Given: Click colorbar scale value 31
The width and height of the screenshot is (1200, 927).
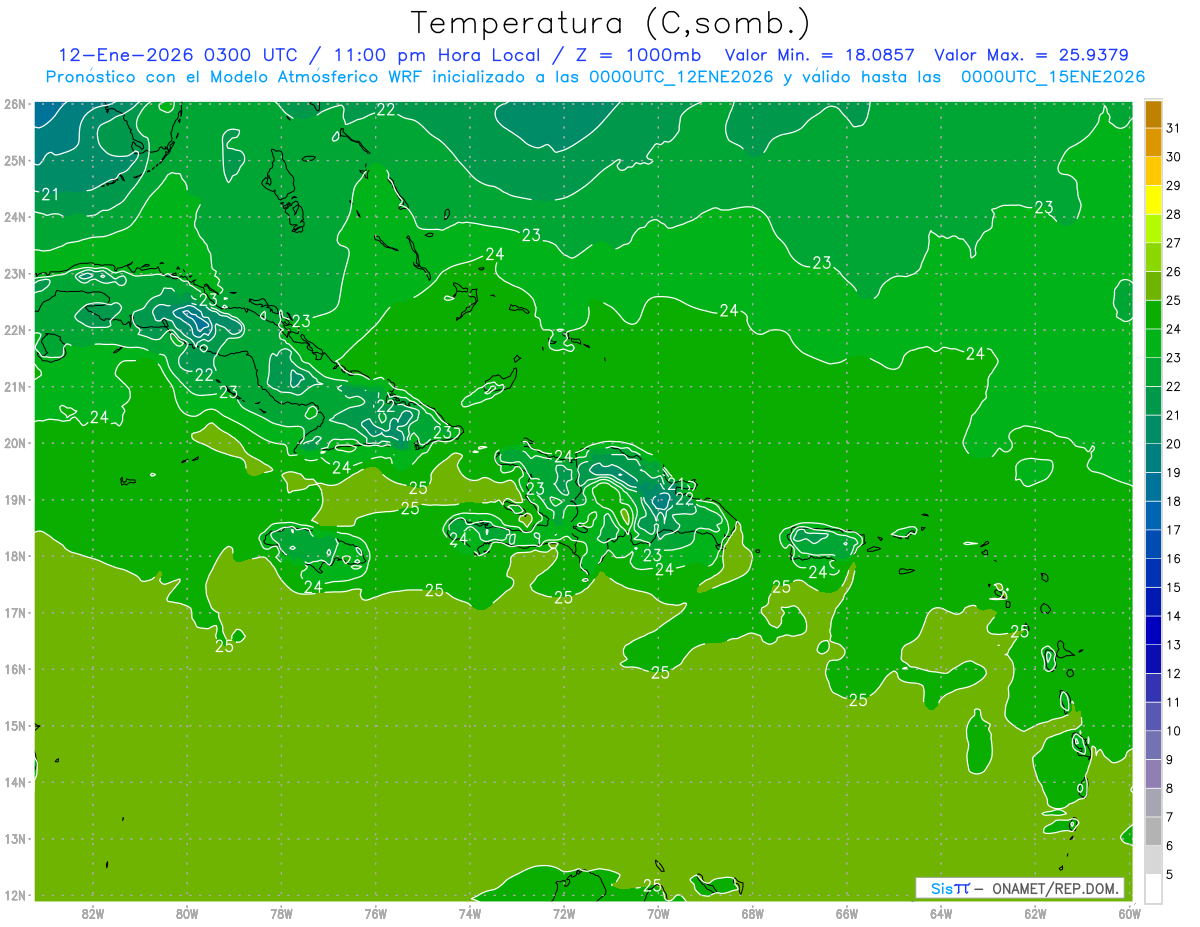Looking at the screenshot, I should 1174,128.
